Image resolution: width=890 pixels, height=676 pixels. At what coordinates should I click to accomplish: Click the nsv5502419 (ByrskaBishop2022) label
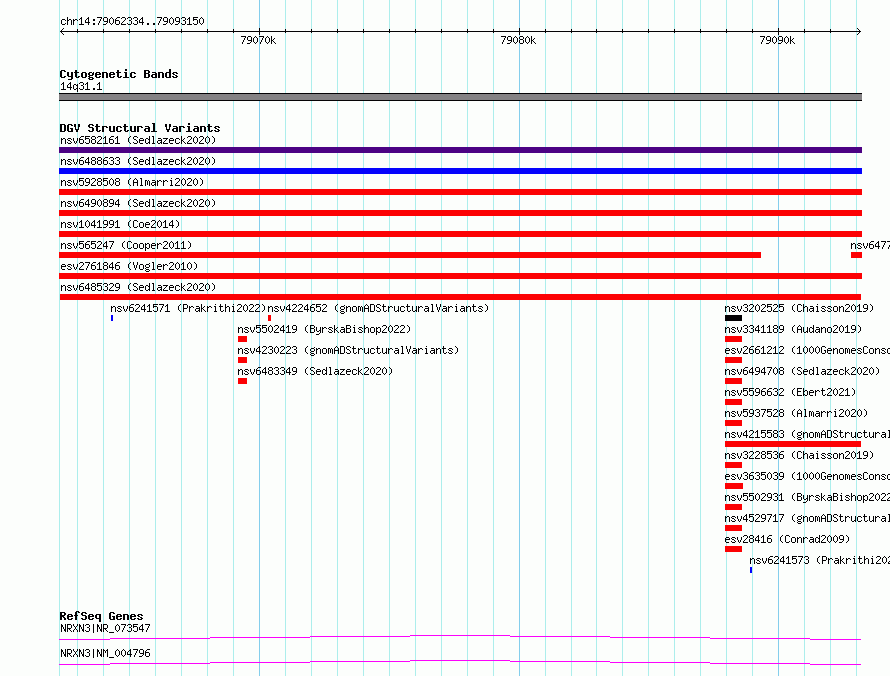click(324, 329)
